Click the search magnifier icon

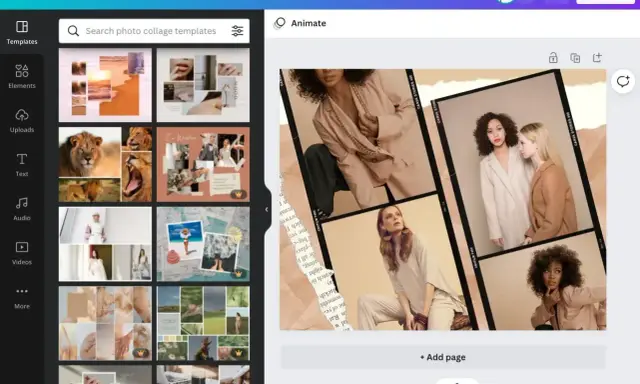tap(73, 31)
